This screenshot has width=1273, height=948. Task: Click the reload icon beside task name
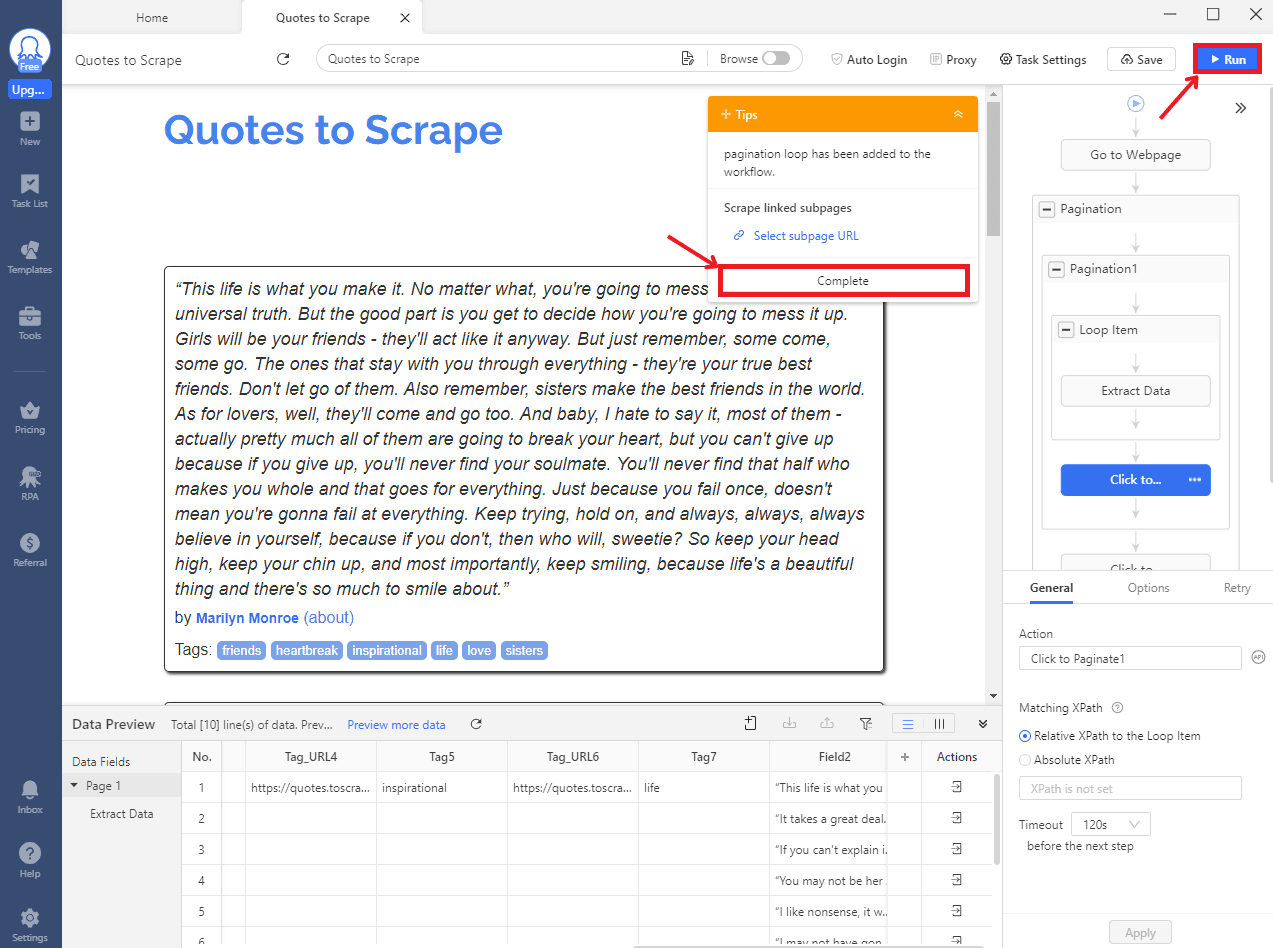(283, 59)
